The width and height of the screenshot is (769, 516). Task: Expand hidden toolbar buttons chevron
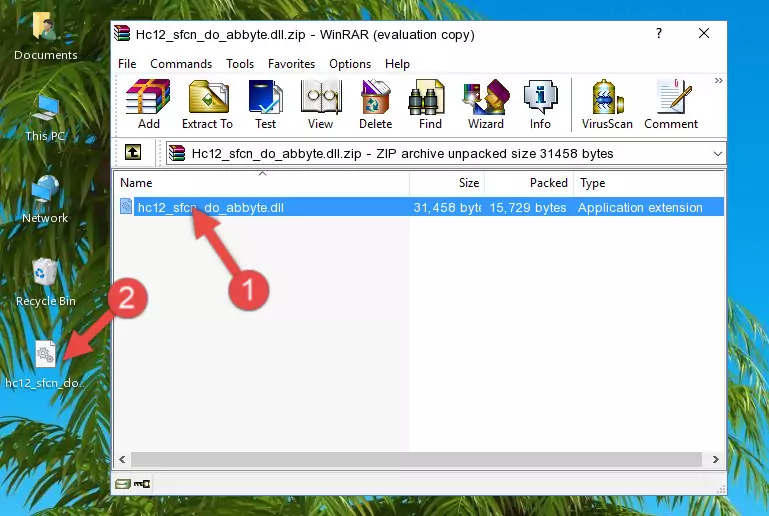coord(718,80)
